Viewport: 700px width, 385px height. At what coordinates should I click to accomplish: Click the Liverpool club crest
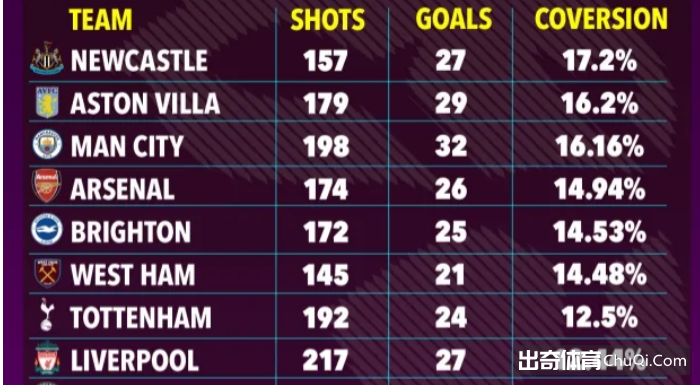point(47,358)
